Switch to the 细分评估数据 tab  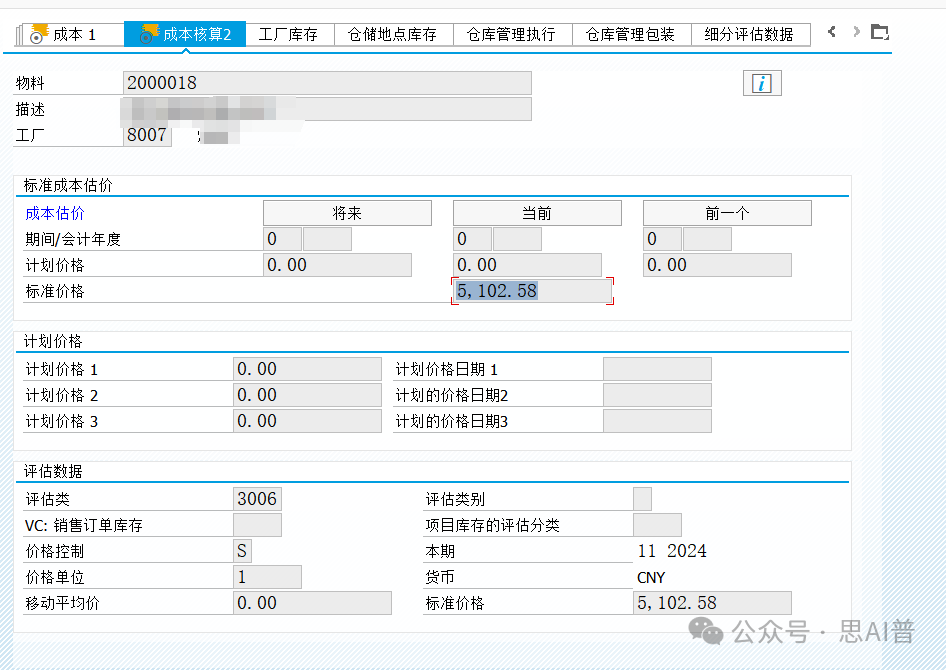click(x=749, y=34)
